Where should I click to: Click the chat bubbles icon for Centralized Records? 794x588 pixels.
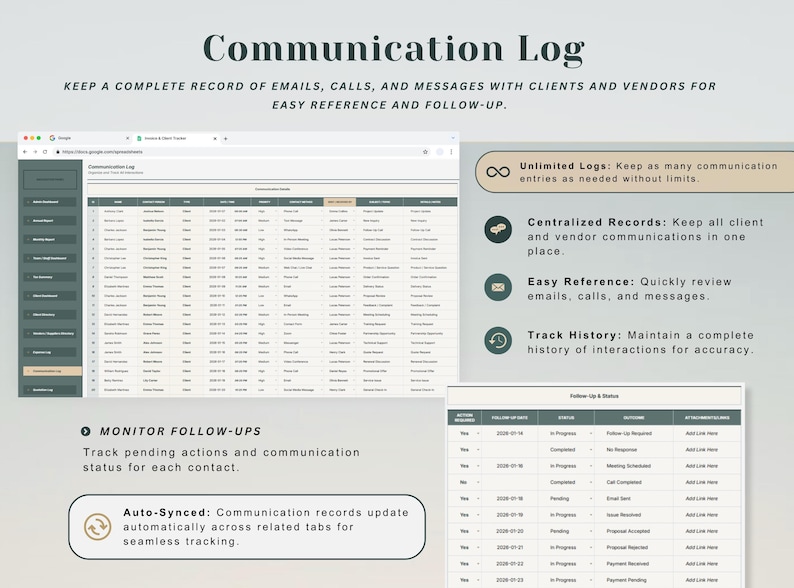pyautogui.click(x=498, y=229)
